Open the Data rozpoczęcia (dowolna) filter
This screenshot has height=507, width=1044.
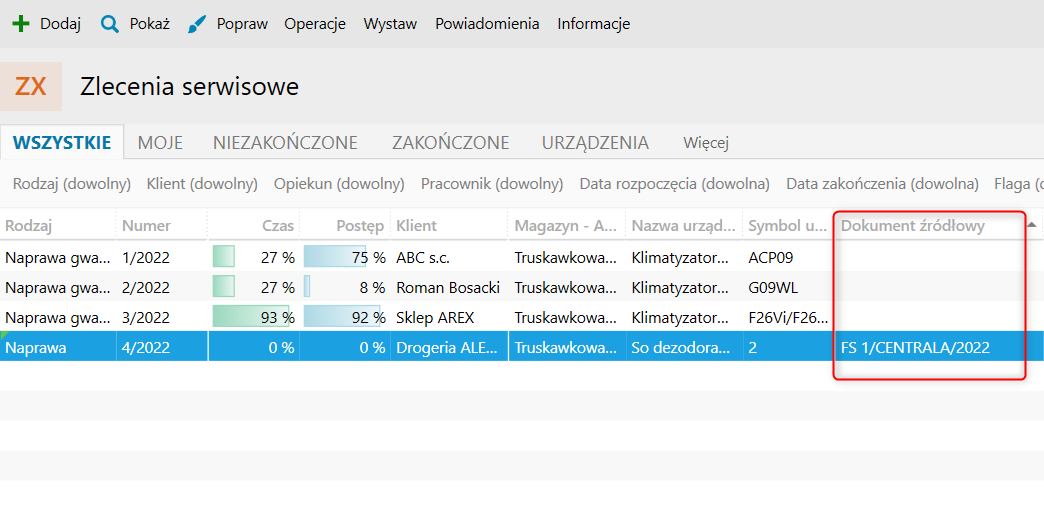tap(675, 184)
